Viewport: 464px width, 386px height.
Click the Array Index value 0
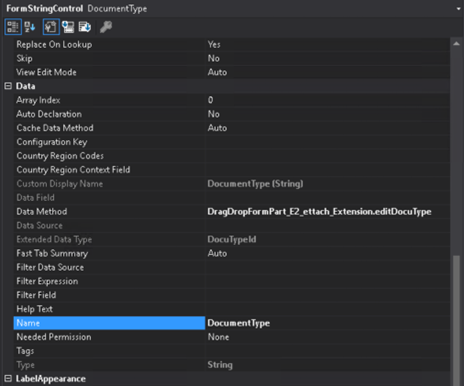point(211,100)
